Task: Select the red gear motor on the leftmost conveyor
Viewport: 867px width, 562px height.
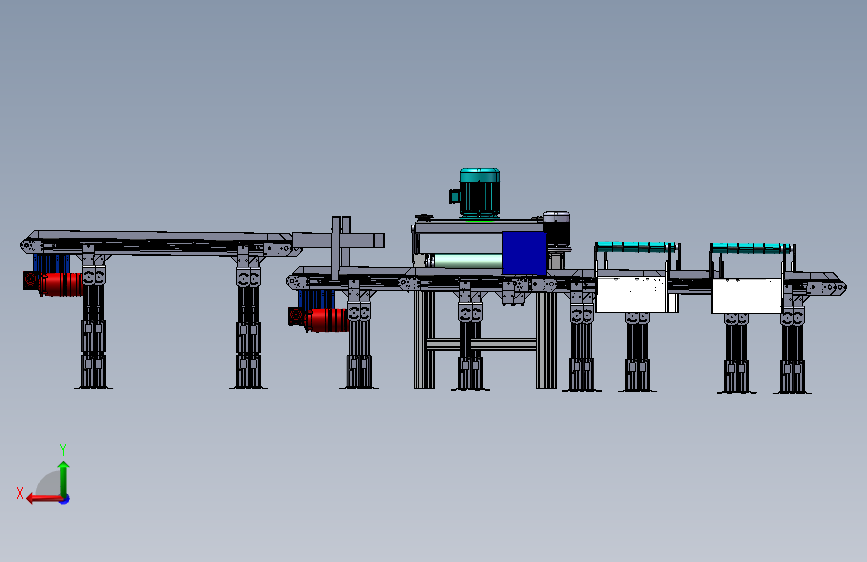Action: tap(53, 283)
